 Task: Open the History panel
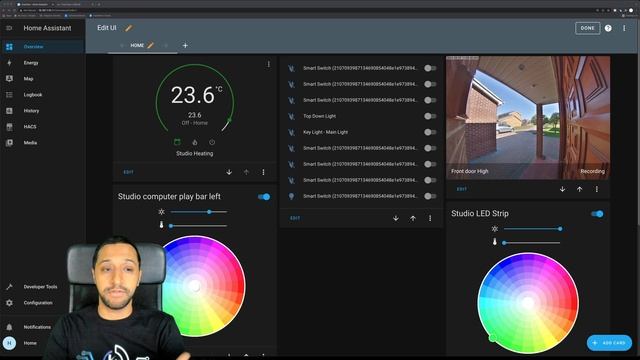pyautogui.click(x=42, y=111)
